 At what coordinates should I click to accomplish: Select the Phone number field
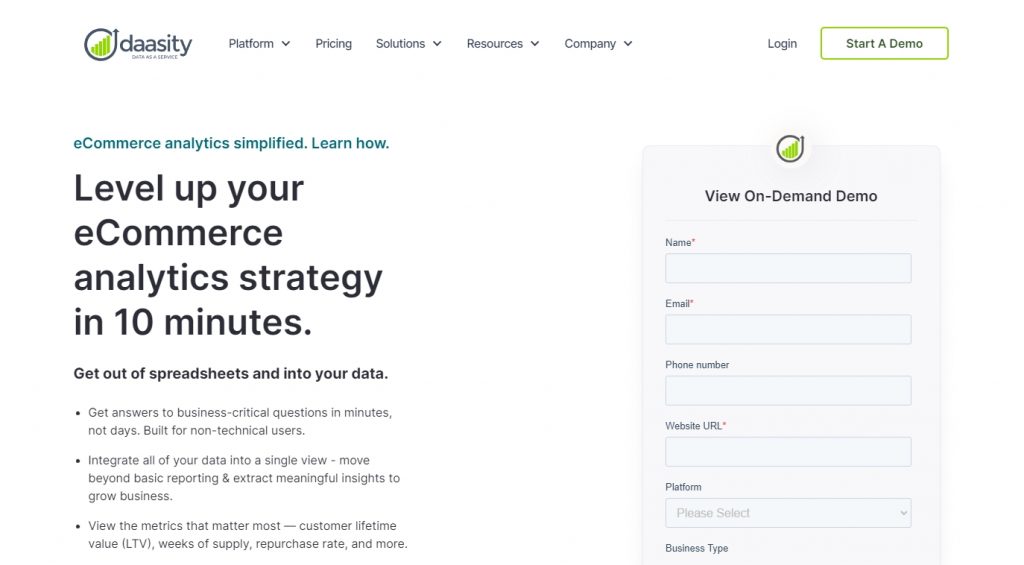(x=788, y=391)
